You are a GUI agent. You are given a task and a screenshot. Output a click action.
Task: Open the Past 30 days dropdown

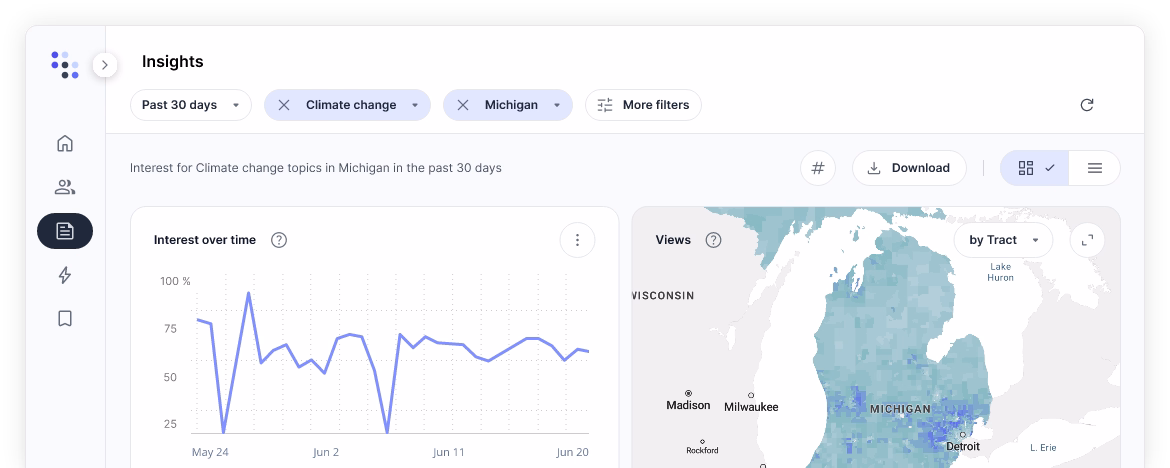pyautogui.click(x=191, y=104)
